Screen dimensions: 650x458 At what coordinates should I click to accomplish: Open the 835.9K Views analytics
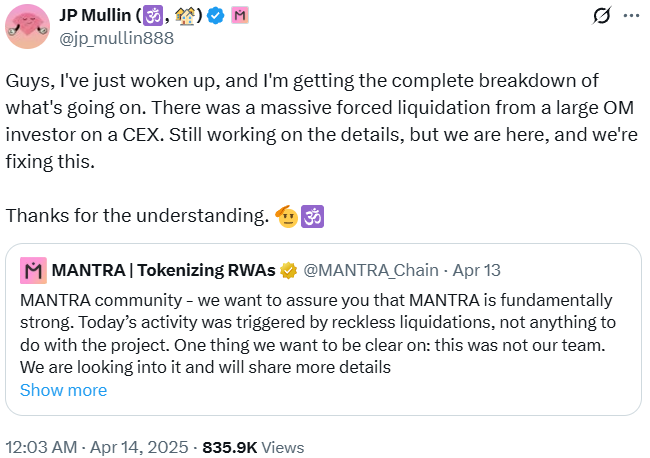click(x=253, y=447)
